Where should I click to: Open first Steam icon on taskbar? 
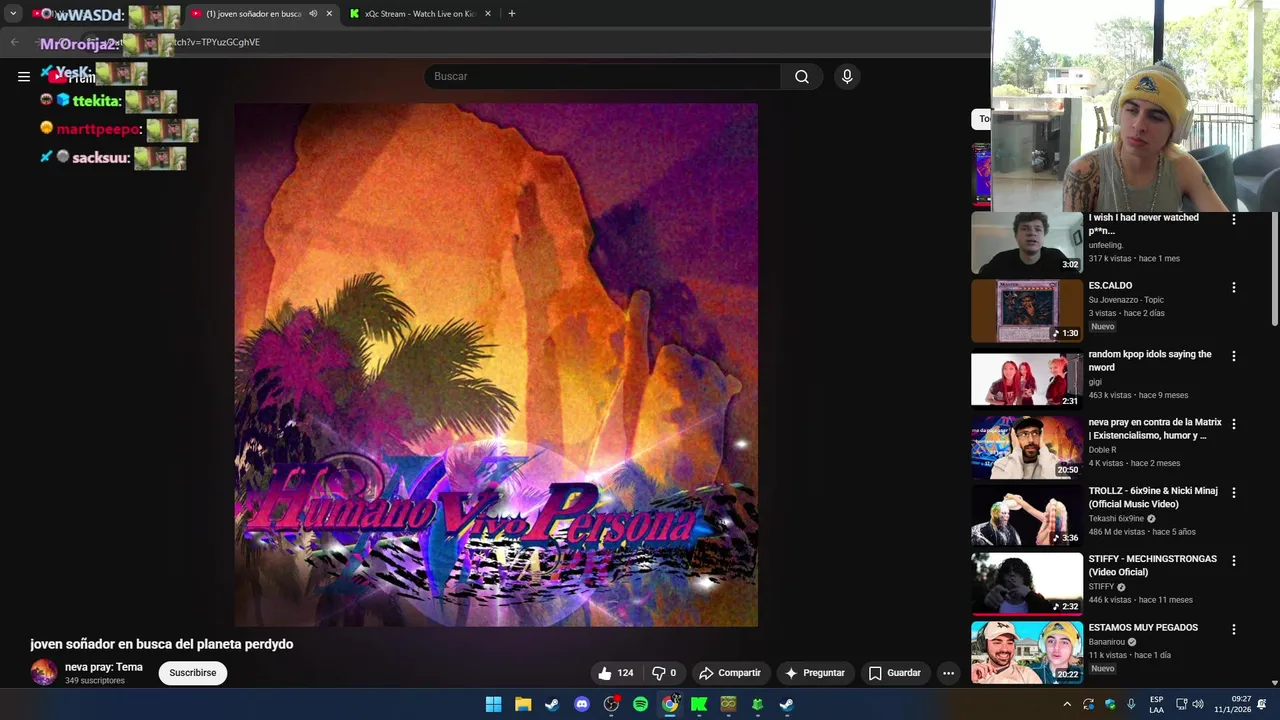coord(552,704)
